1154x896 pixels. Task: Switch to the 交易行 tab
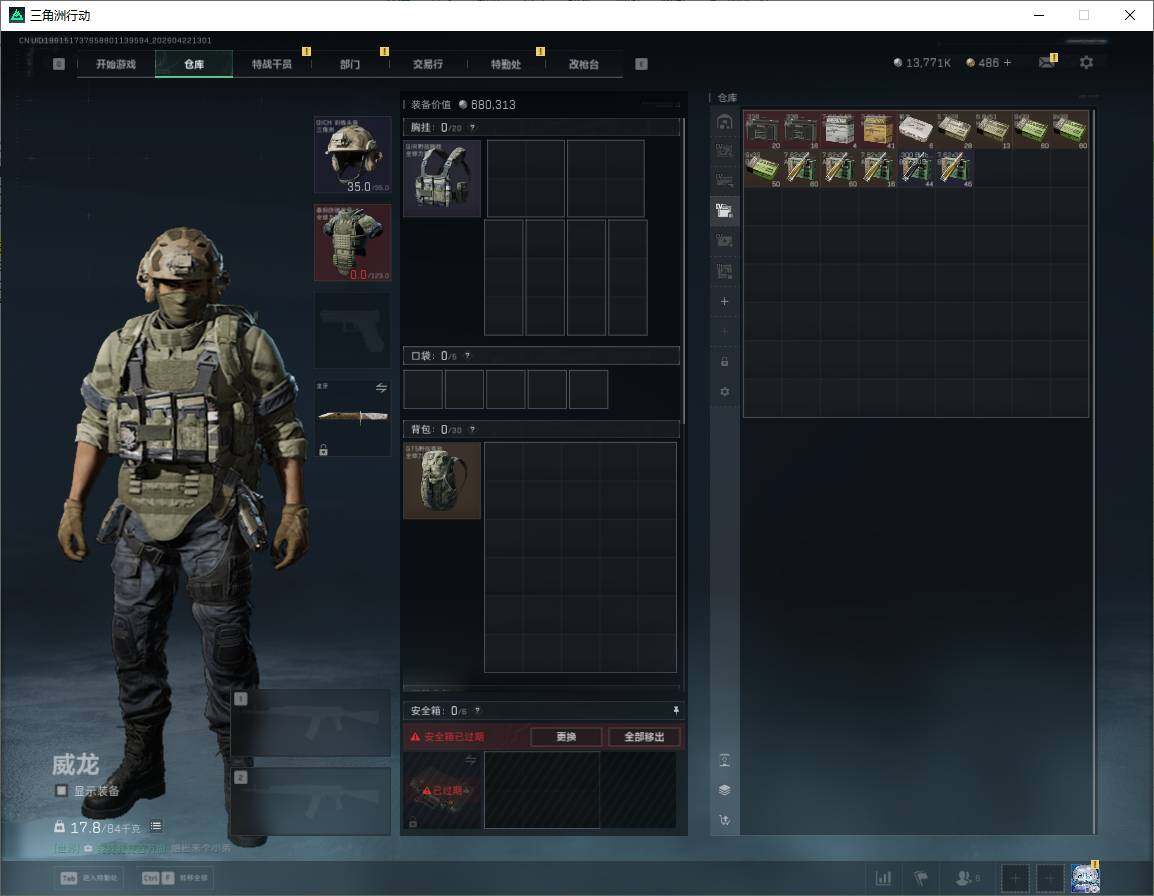[x=428, y=64]
